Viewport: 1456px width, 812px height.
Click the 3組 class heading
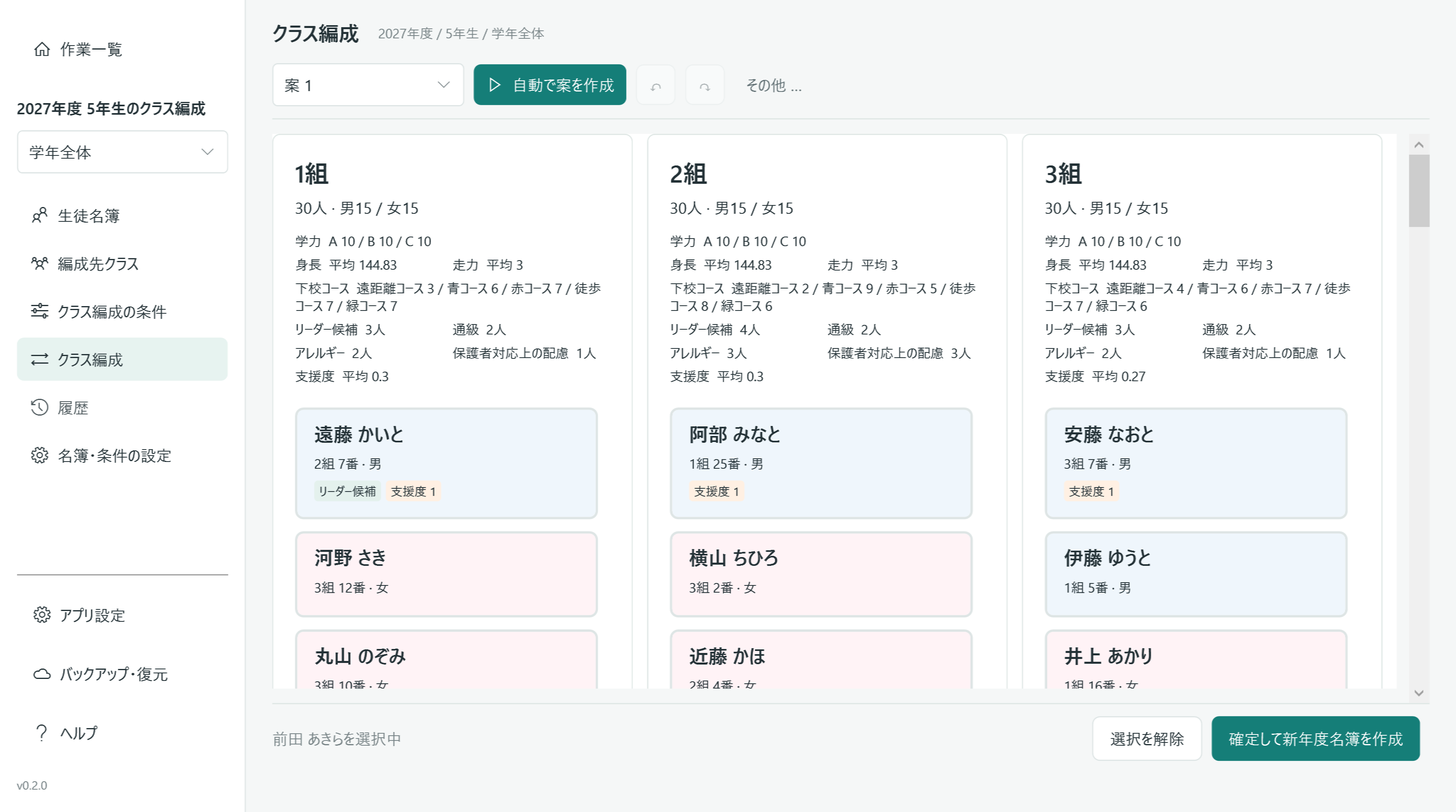click(x=1063, y=173)
